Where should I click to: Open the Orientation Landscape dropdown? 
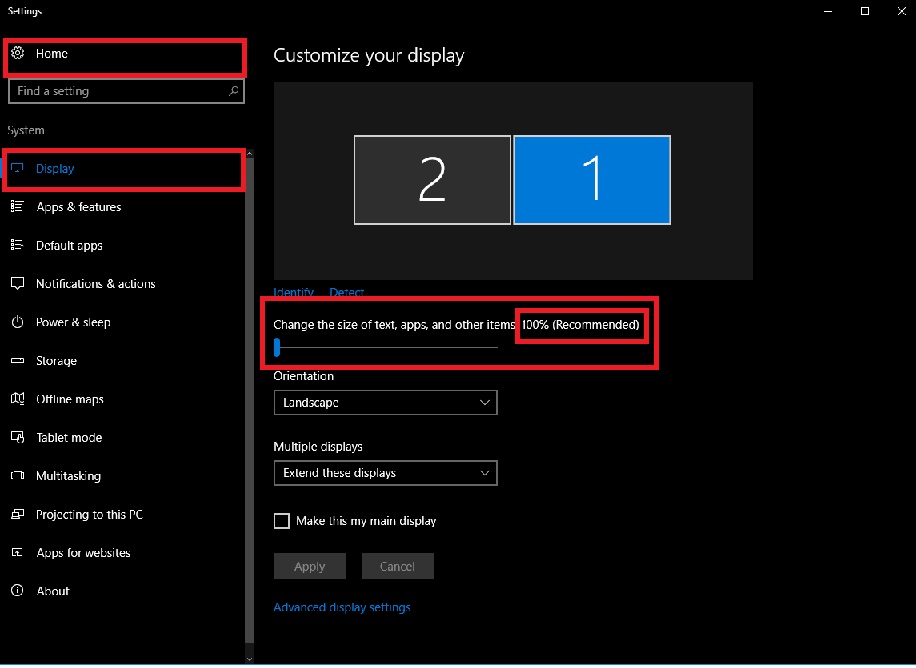click(x=385, y=403)
